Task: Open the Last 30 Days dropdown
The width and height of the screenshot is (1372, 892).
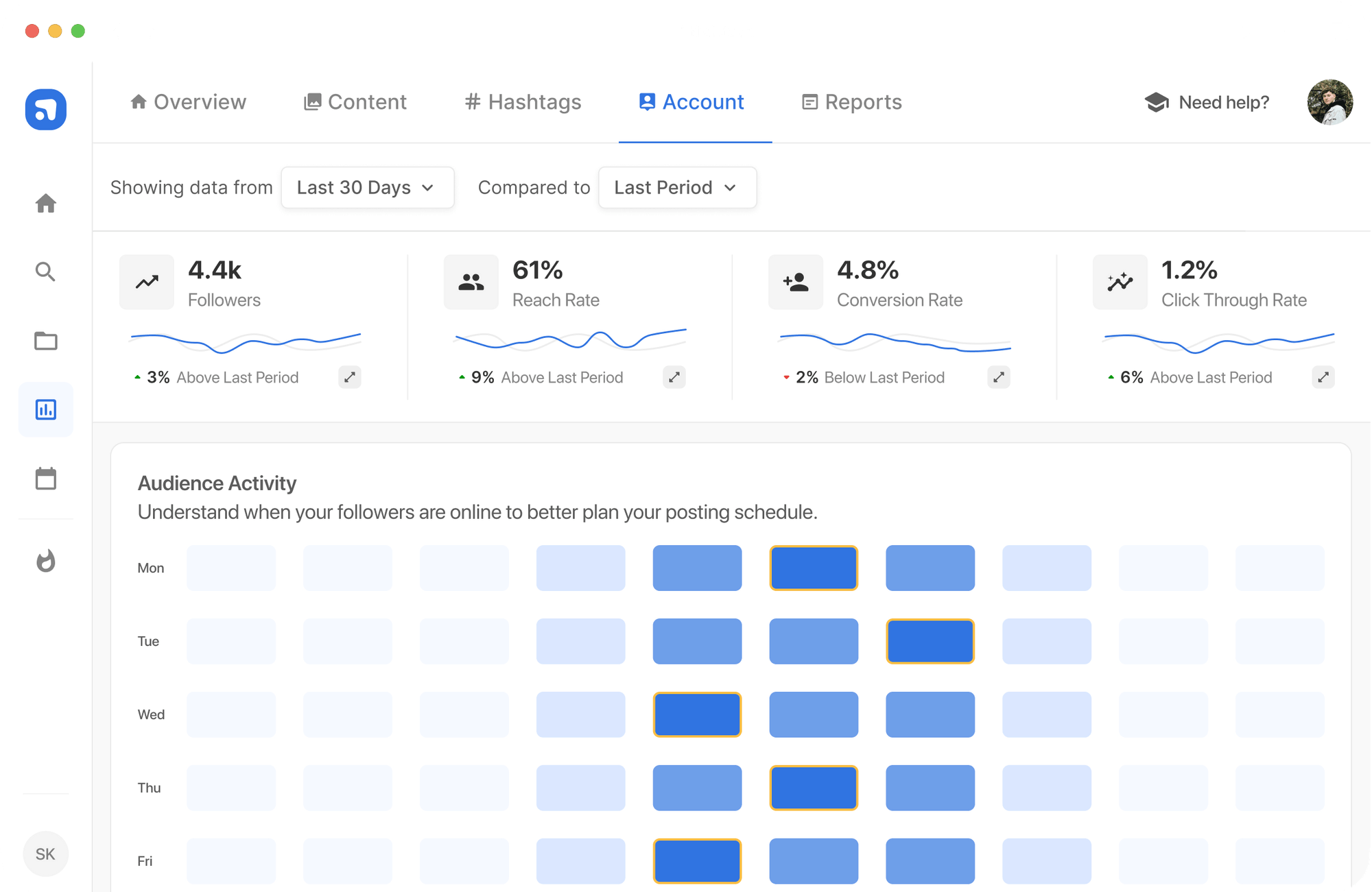Action: click(x=367, y=187)
